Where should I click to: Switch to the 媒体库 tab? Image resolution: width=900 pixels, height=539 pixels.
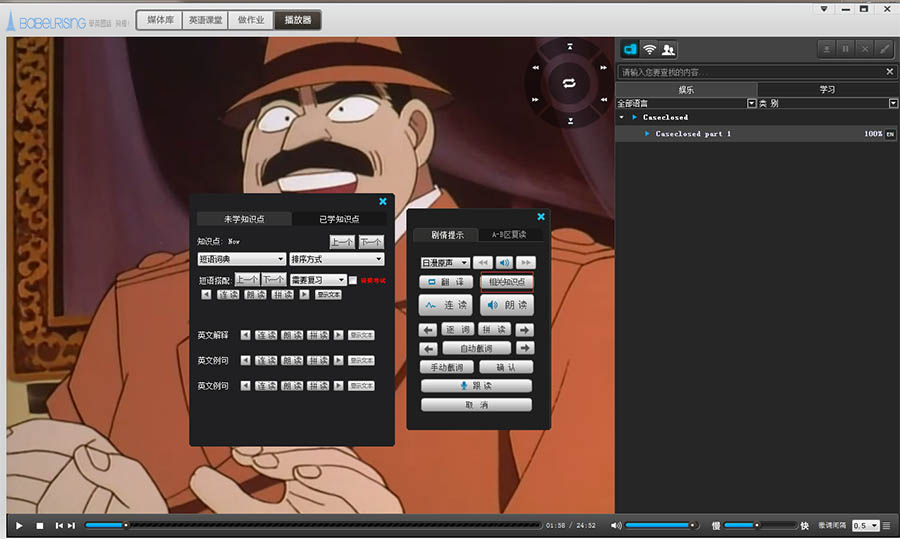pos(160,20)
